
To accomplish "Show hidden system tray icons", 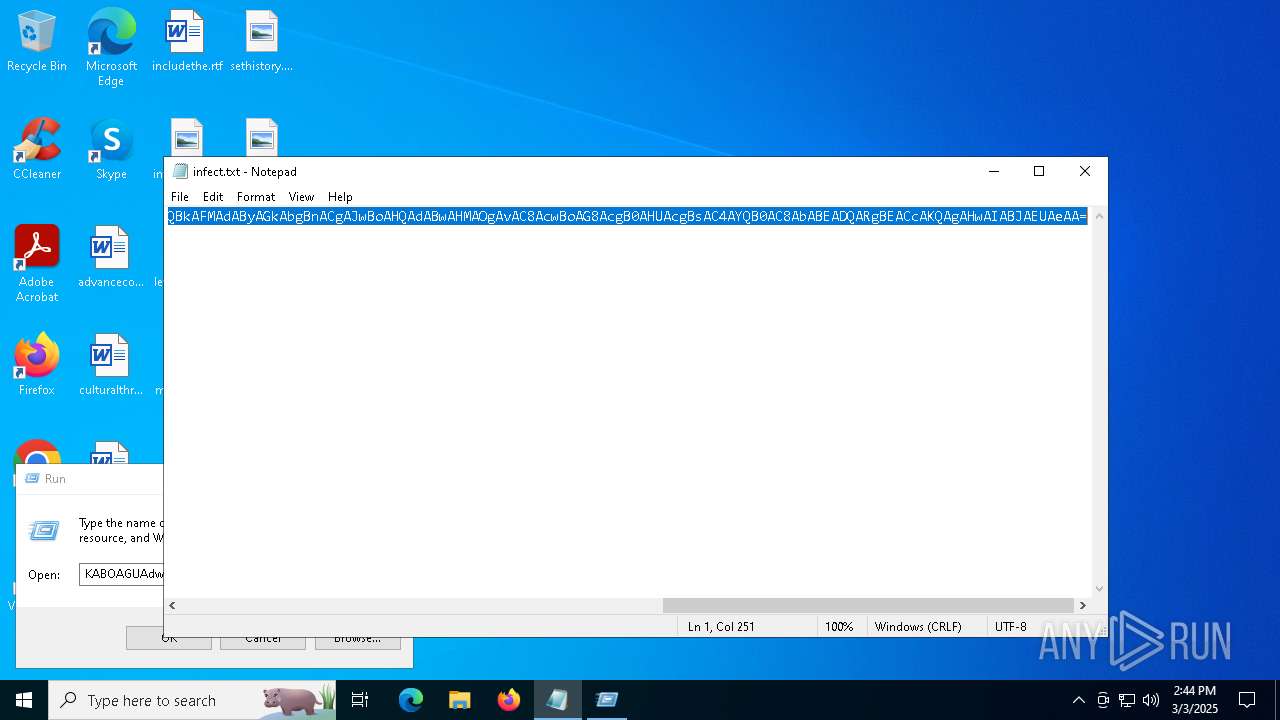I will tap(1078, 700).
